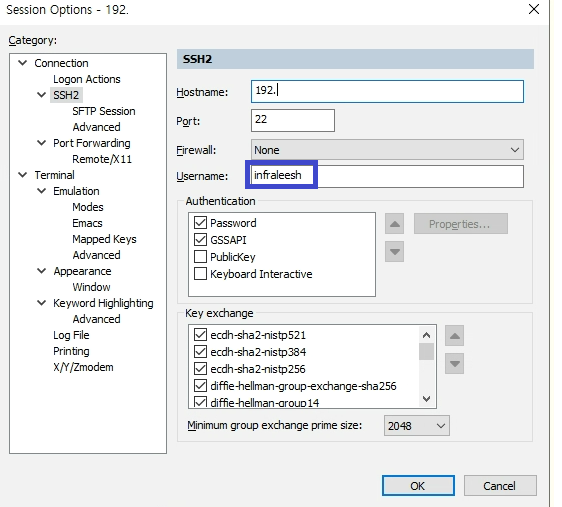This screenshot has height=507, width=562.
Task: Toggle Password authentication checkbox
Action: [x=200, y=223]
